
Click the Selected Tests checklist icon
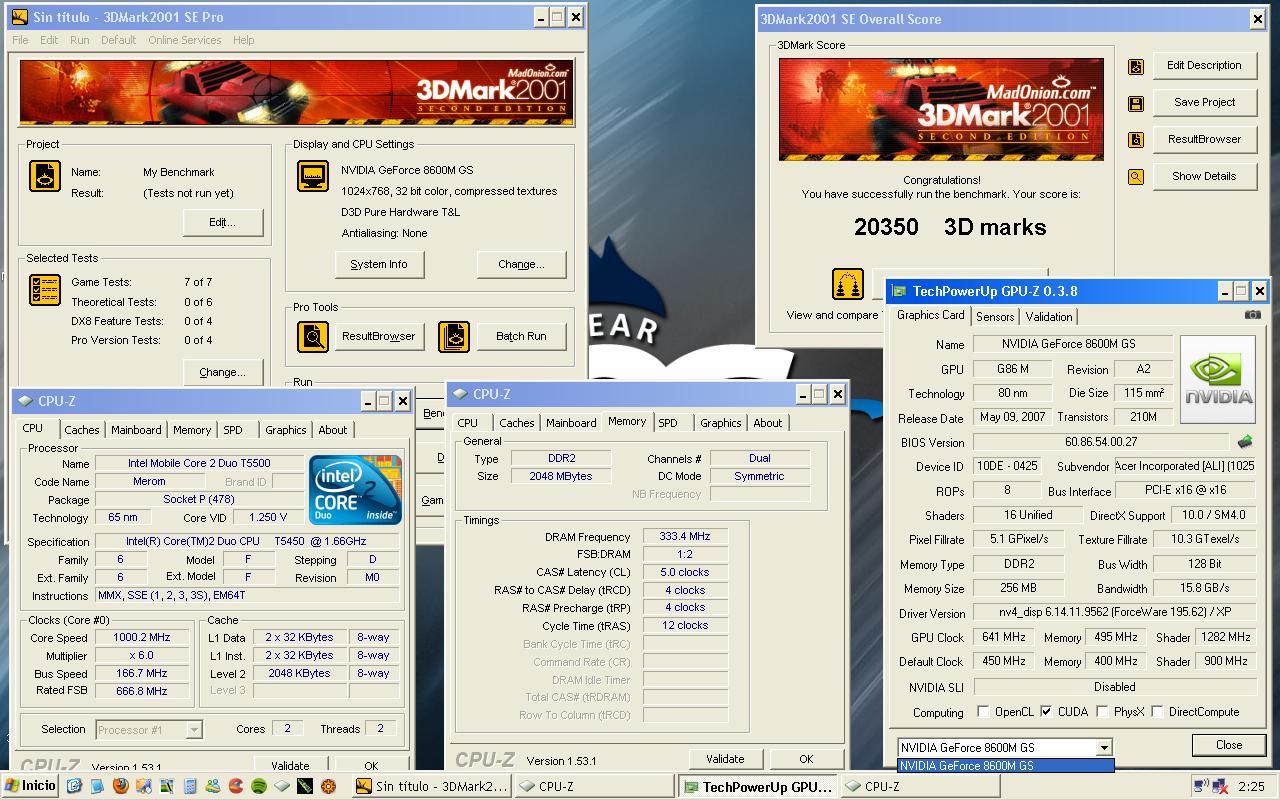tap(45, 290)
